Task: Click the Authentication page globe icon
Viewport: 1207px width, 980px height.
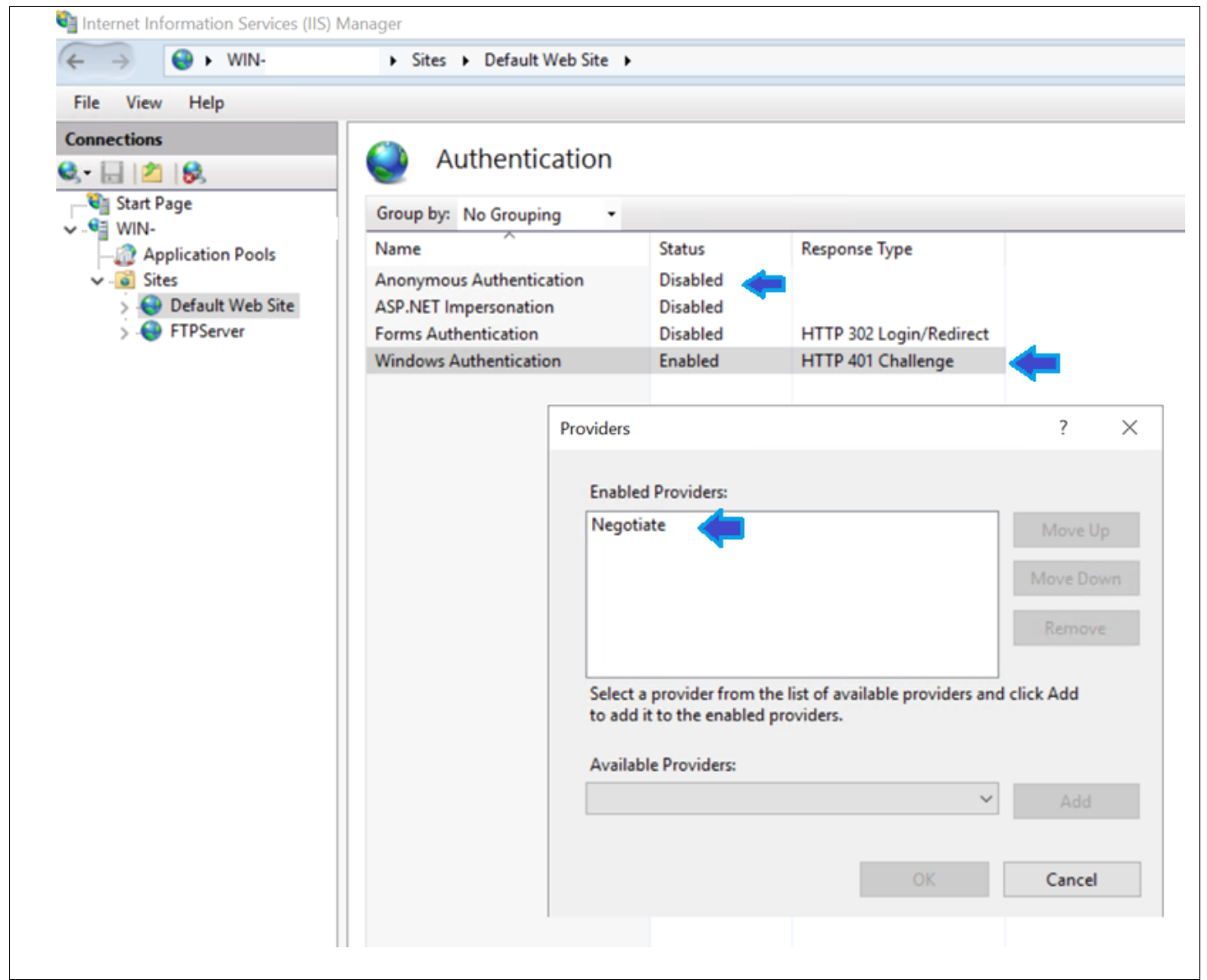Action: click(386, 161)
